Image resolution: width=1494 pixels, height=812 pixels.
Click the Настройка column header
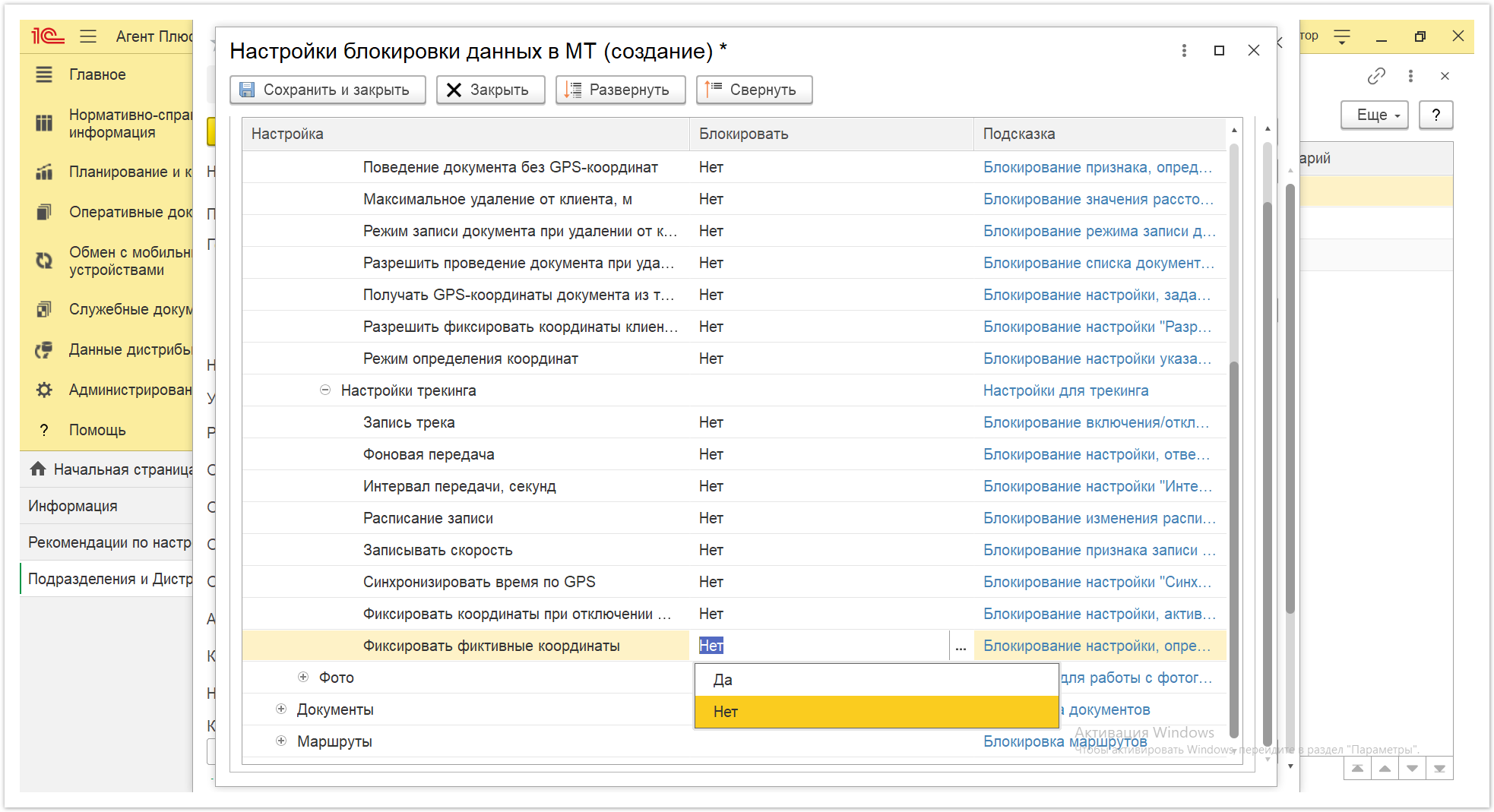[x=465, y=134]
